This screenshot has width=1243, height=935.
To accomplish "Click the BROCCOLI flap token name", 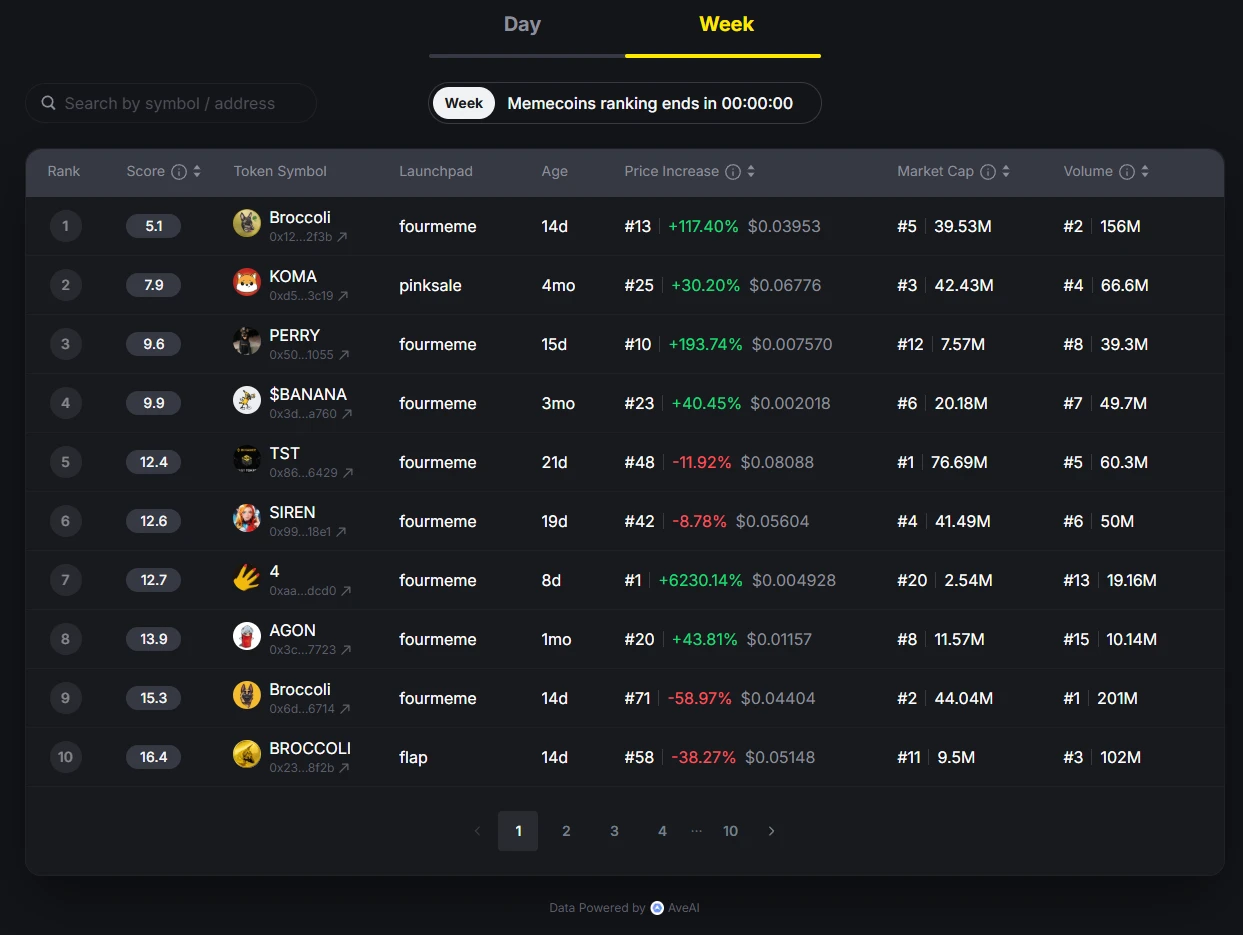I will pyautogui.click(x=310, y=748).
